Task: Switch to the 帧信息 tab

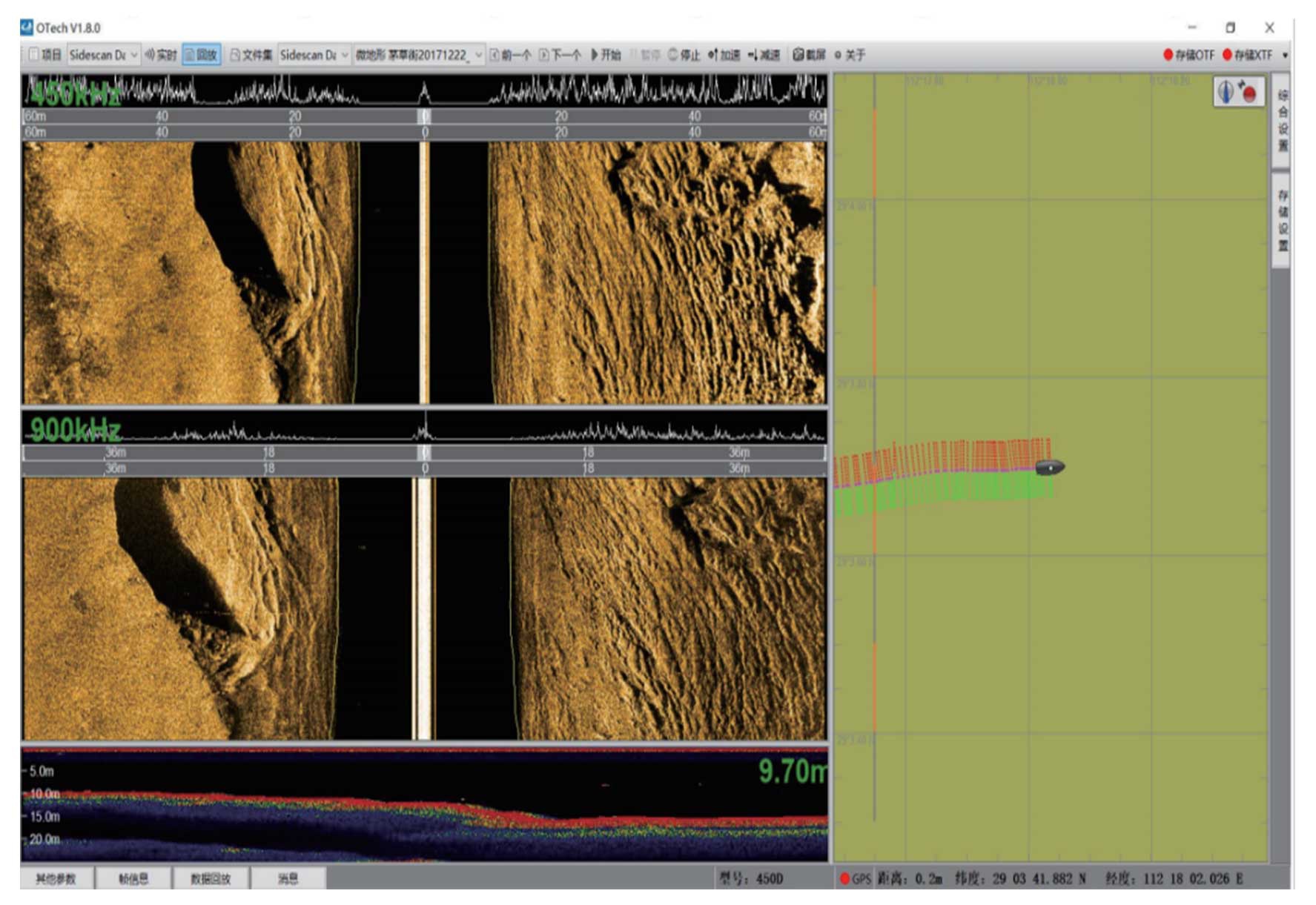Action: pyautogui.click(x=133, y=878)
